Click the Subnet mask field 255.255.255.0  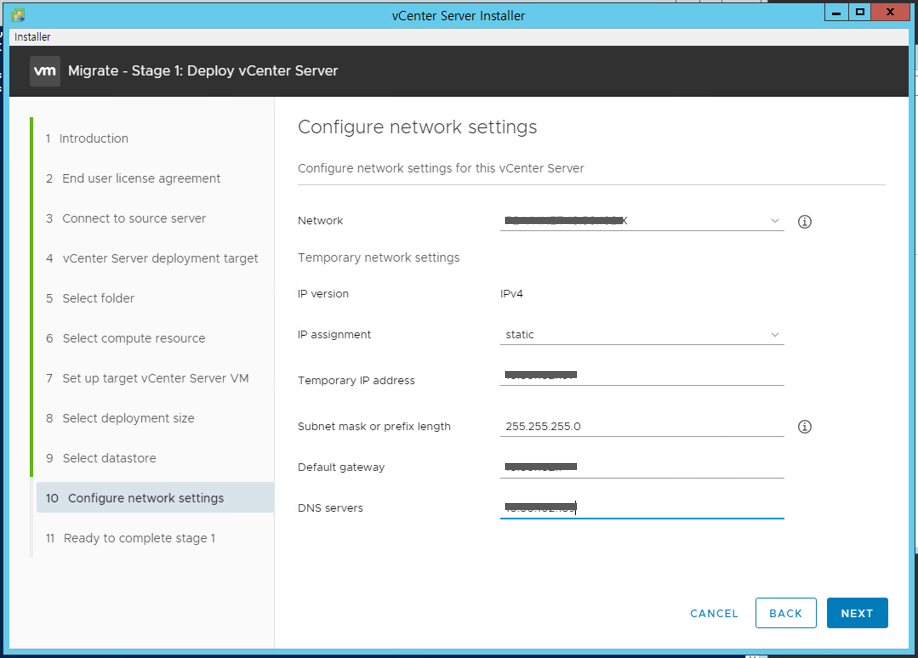[x=642, y=427]
